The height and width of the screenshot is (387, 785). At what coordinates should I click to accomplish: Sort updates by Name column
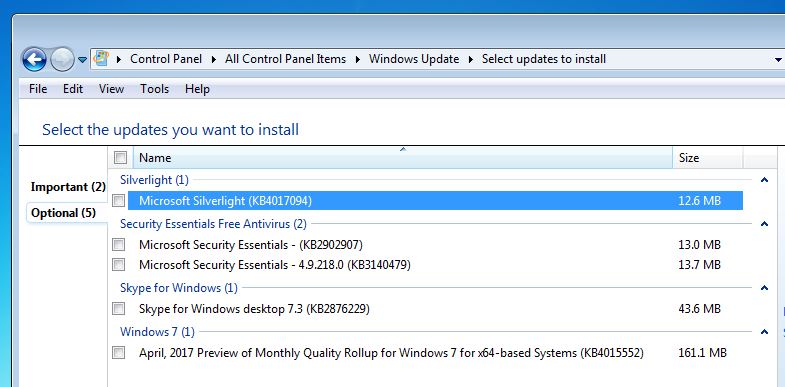(403, 158)
